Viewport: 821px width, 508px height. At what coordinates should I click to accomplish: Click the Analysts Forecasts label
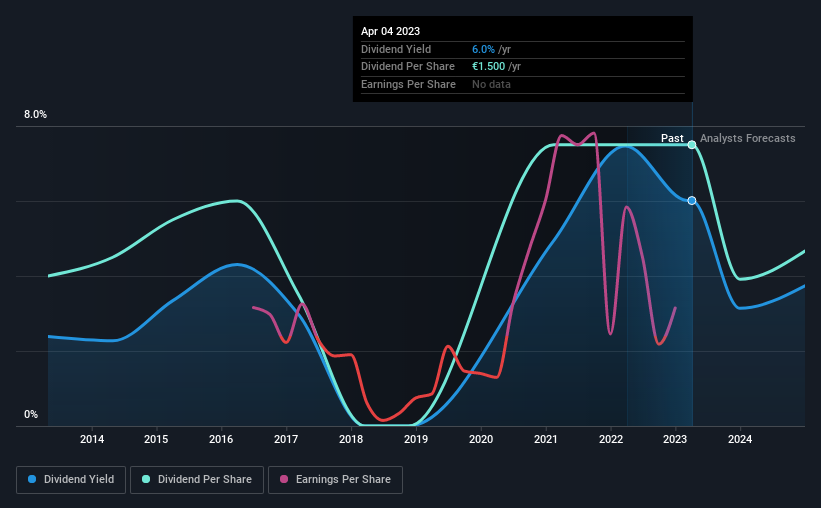[748, 138]
